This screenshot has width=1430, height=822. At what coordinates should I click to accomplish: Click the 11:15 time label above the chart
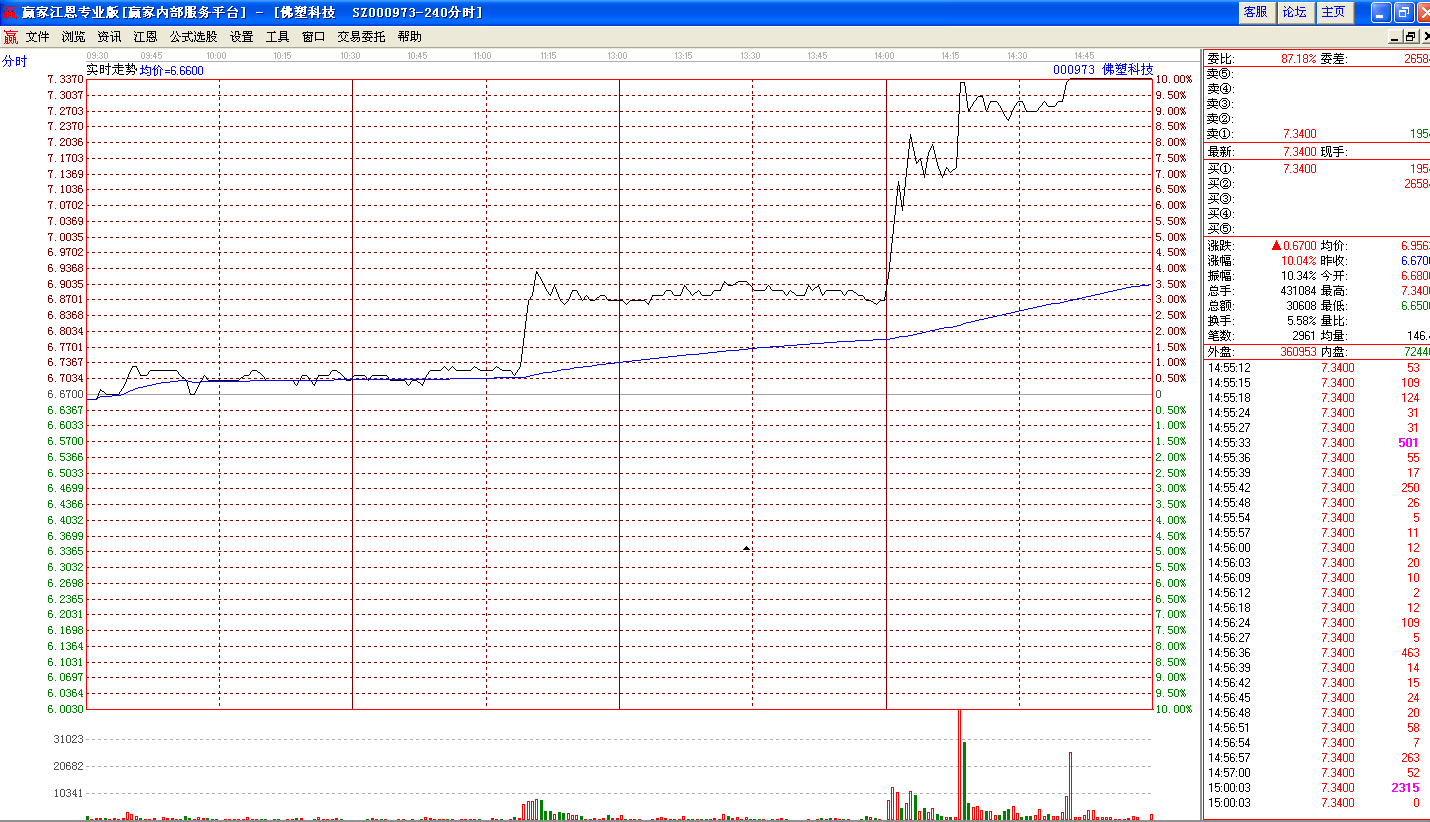click(551, 56)
